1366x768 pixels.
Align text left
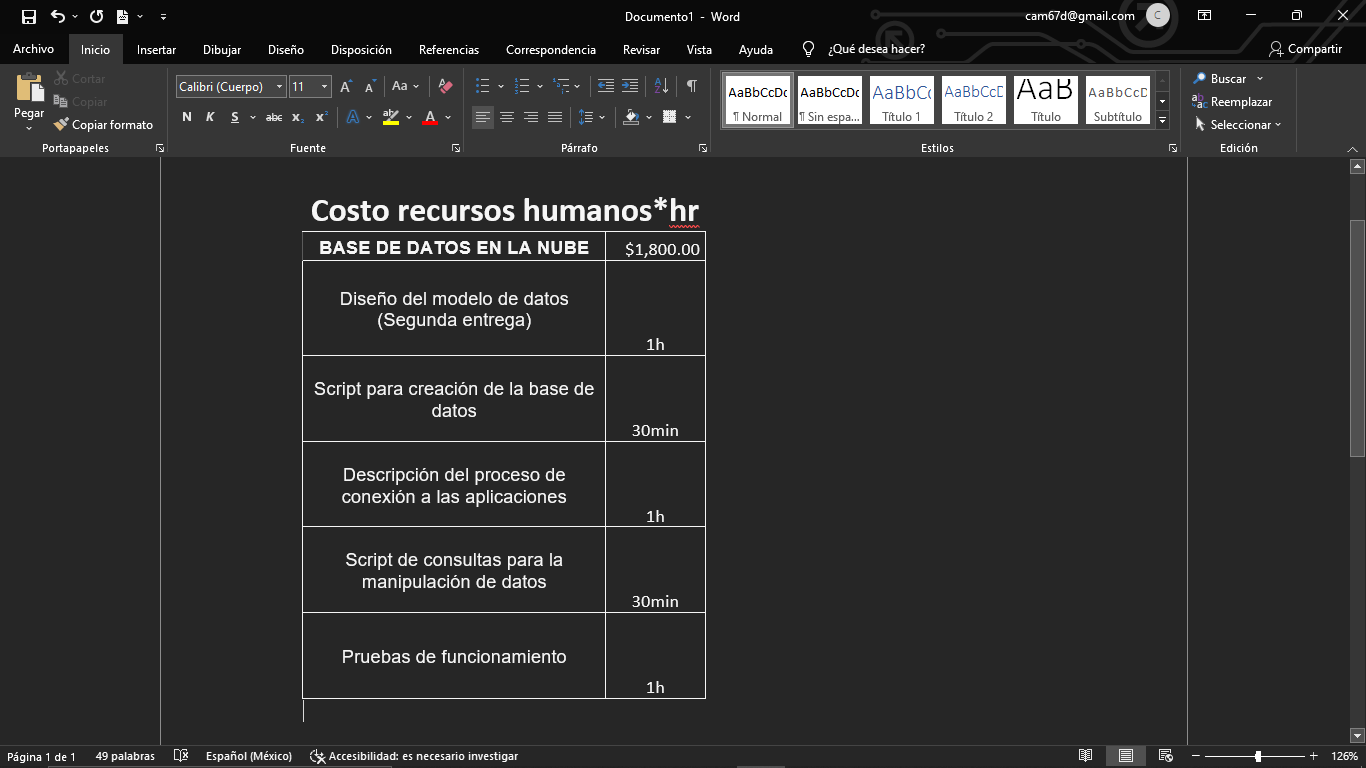point(483,117)
